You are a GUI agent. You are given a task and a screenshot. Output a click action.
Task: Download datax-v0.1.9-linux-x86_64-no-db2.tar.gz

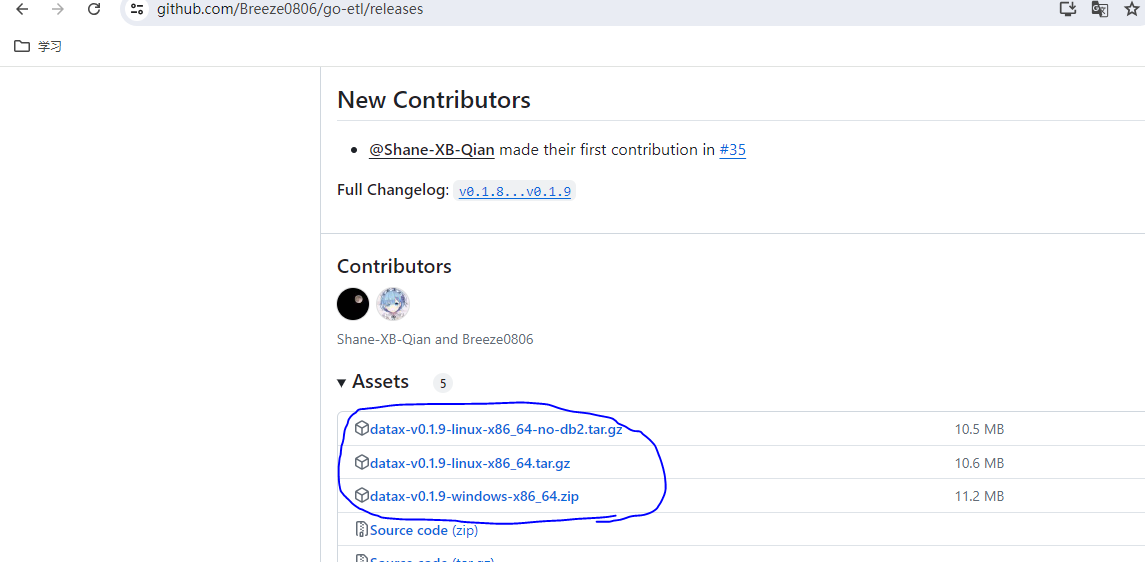pyautogui.click(x=497, y=429)
